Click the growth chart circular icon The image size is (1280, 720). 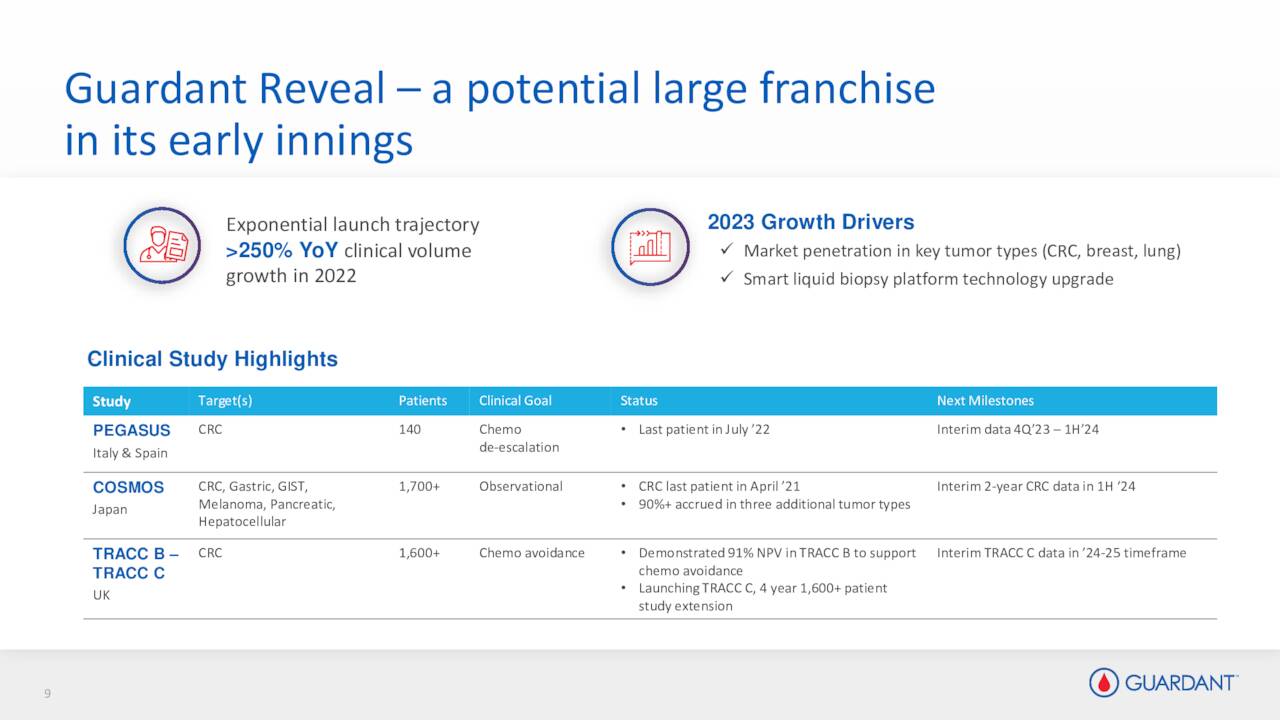[x=649, y=246]
